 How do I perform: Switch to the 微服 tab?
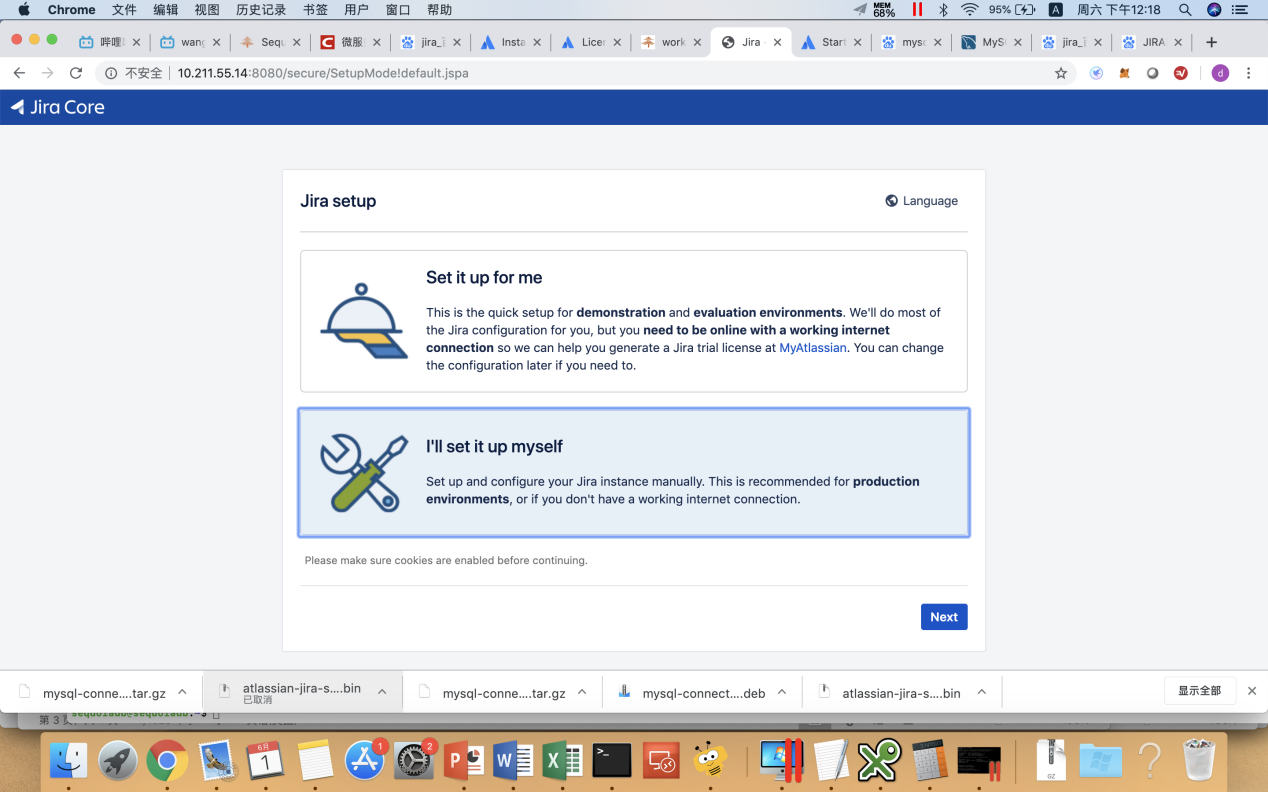click(x=350, y=42)
